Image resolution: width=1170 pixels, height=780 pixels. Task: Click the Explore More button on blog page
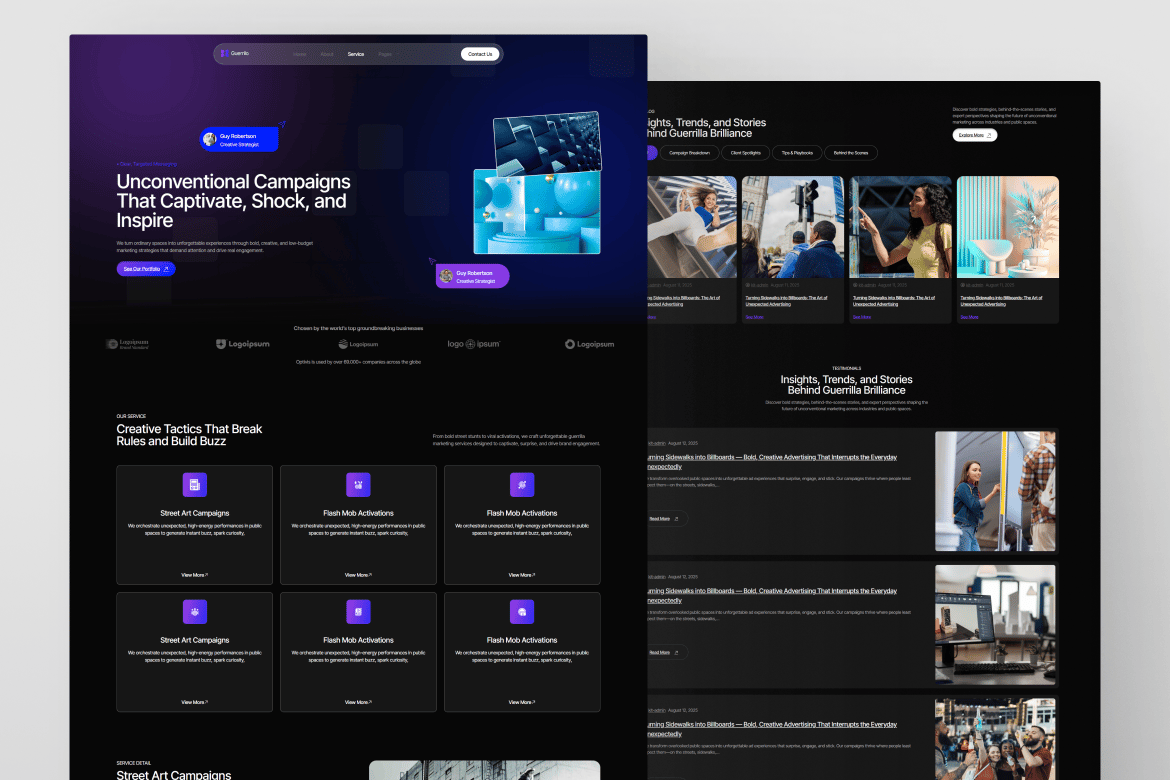[x=975, y=135]
